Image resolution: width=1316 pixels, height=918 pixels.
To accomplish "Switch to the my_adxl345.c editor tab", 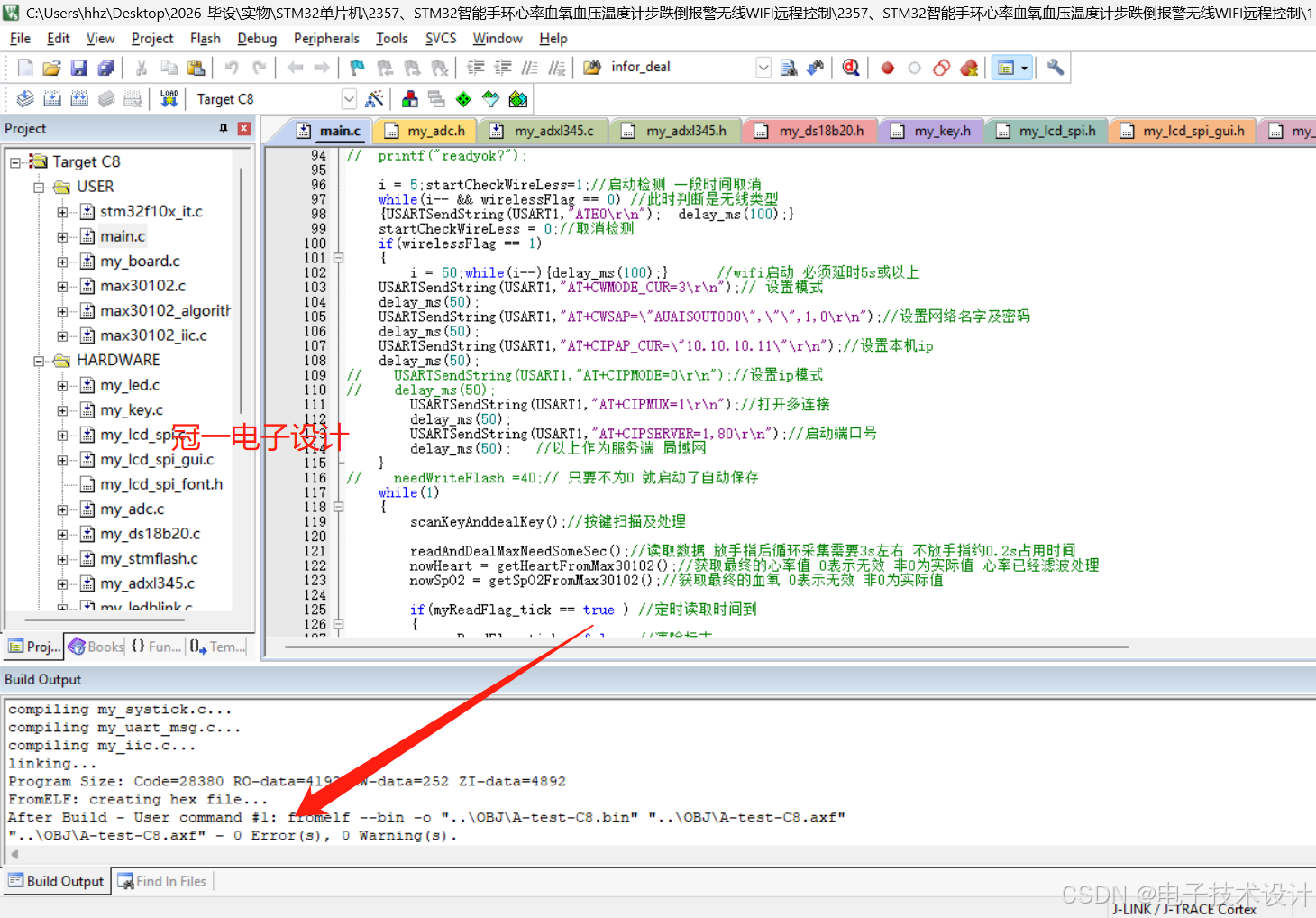I will click(544, 131).
